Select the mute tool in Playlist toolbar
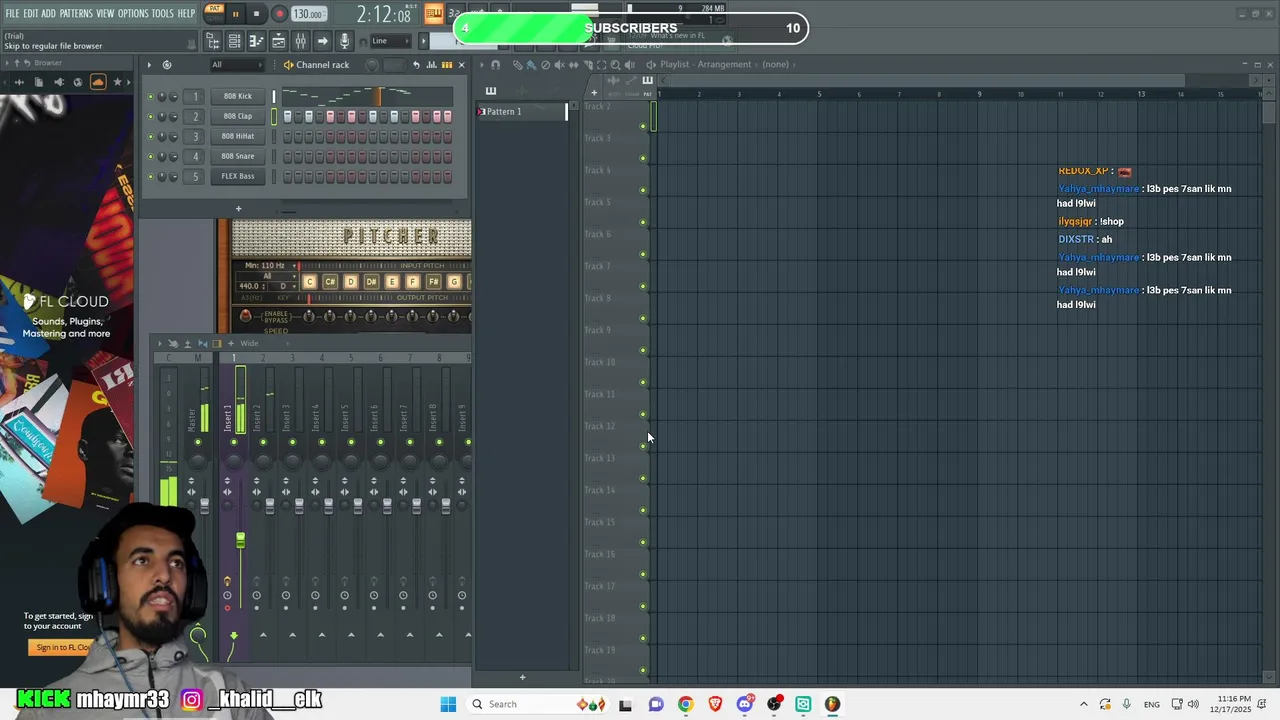This screenshot has height=720, width=1280. pos(559,65)
